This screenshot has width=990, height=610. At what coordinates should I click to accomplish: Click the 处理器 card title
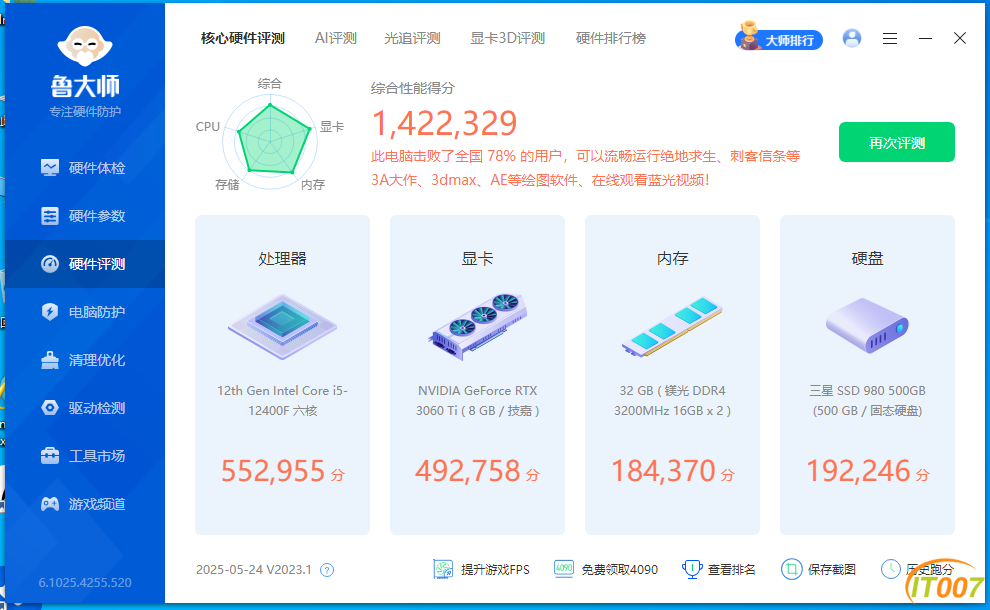point(282,259)
